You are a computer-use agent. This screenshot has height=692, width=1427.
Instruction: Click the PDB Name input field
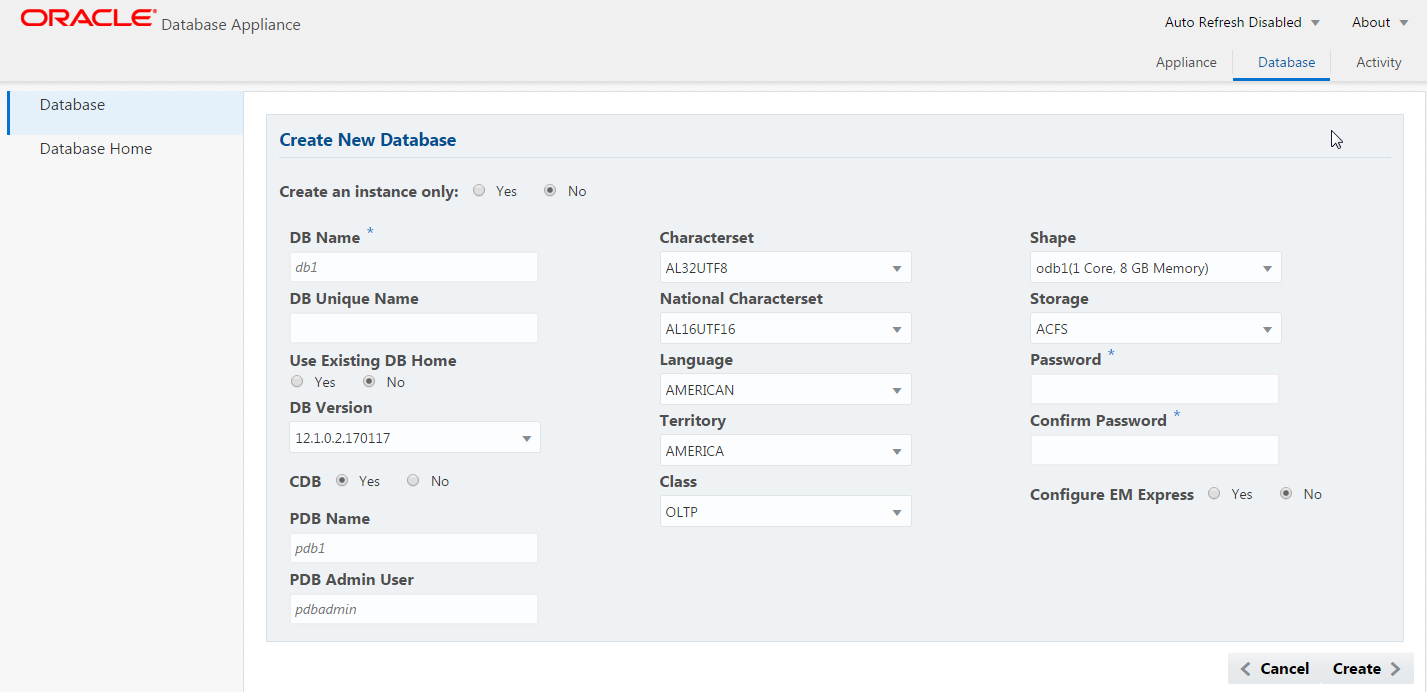click(414, 548)
